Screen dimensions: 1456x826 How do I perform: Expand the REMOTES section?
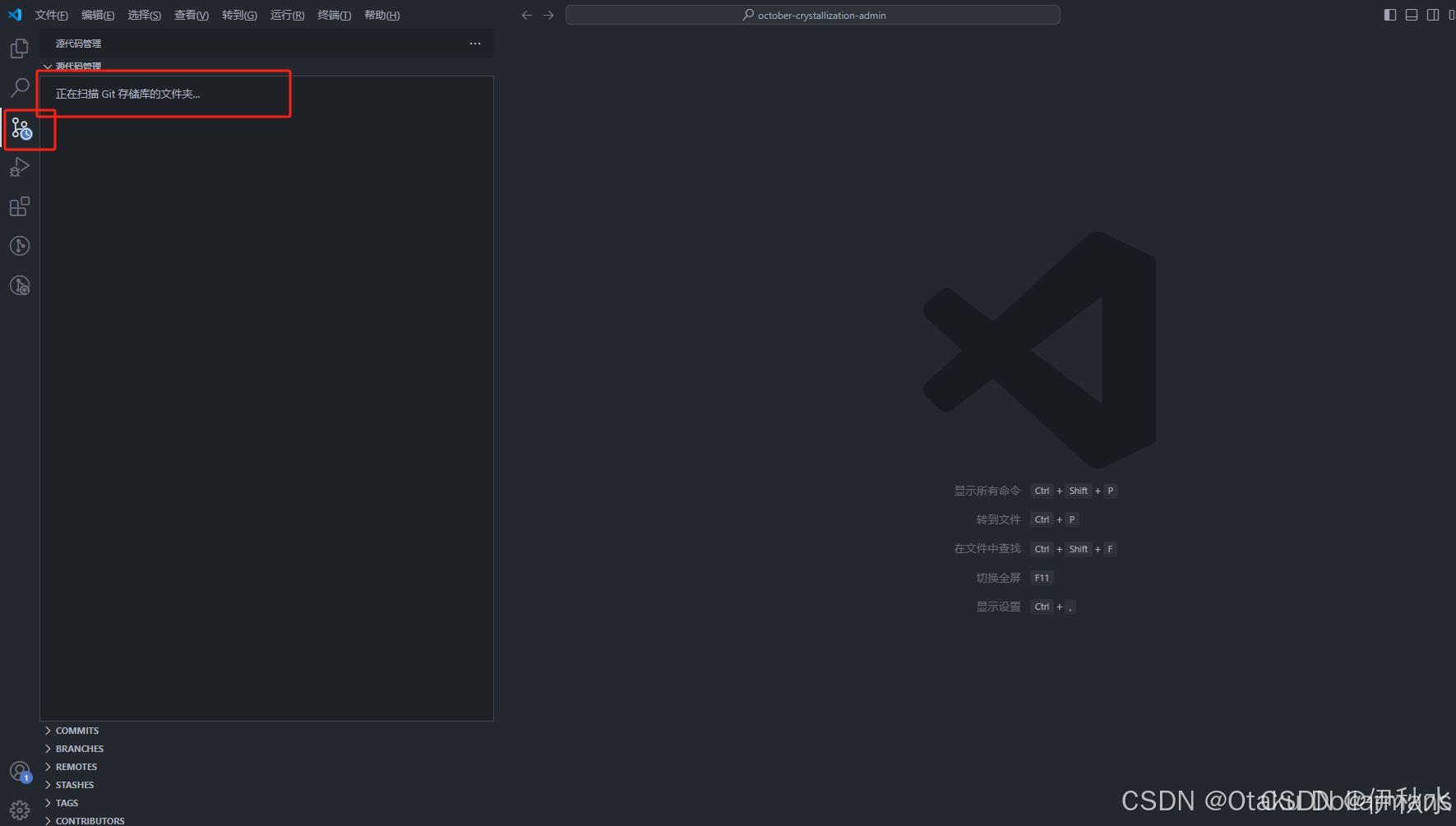coord(266,767)
